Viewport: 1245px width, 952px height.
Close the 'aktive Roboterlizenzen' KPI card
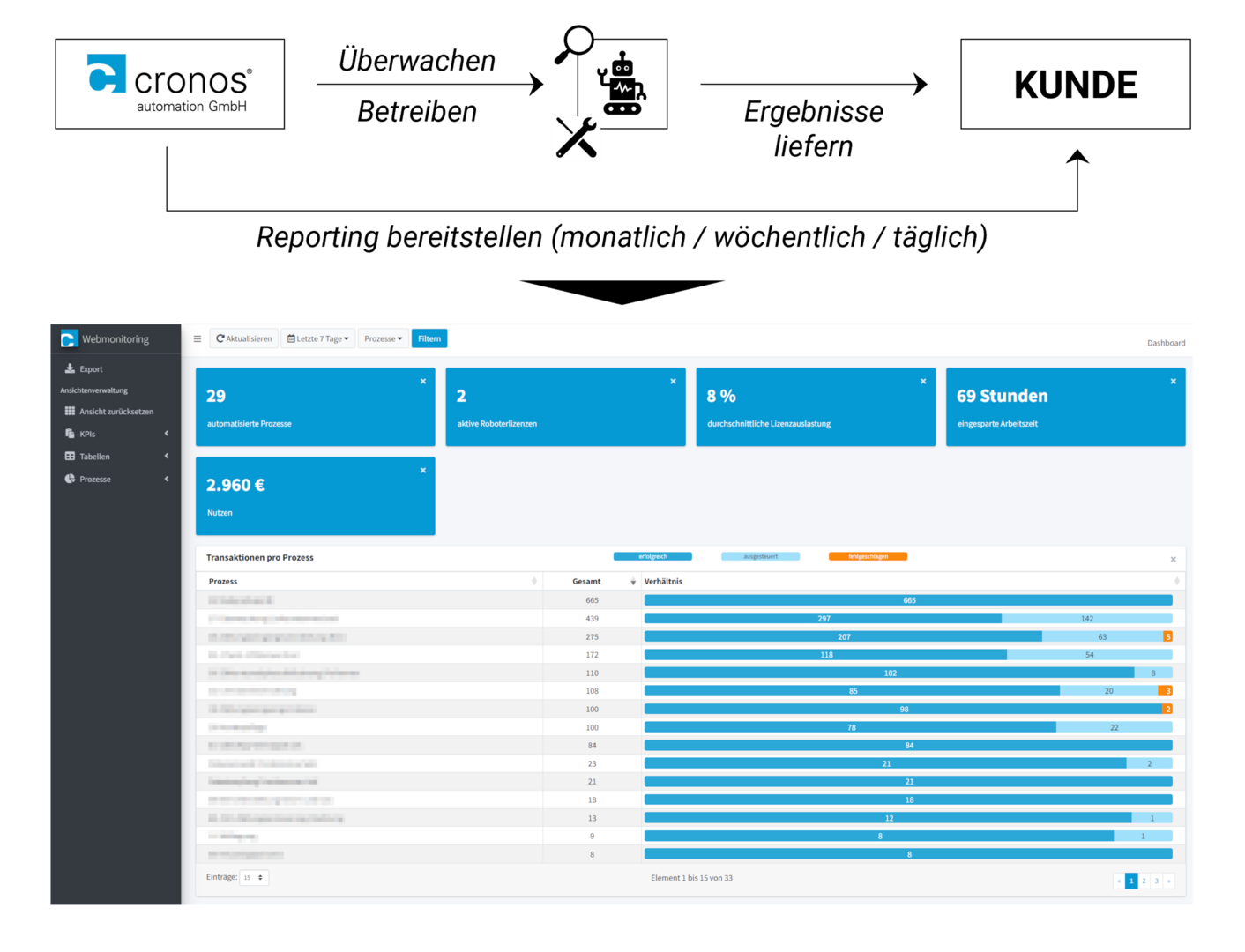click(x=673, y=382)
